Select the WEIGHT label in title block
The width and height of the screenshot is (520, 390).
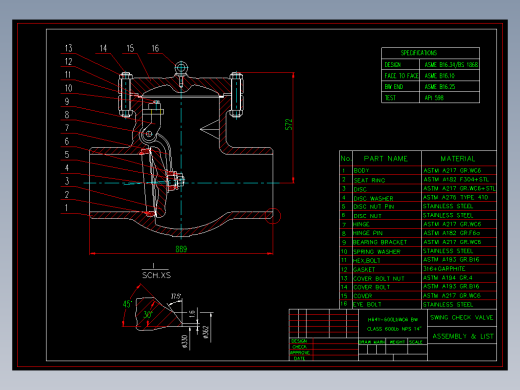(397, 342)
